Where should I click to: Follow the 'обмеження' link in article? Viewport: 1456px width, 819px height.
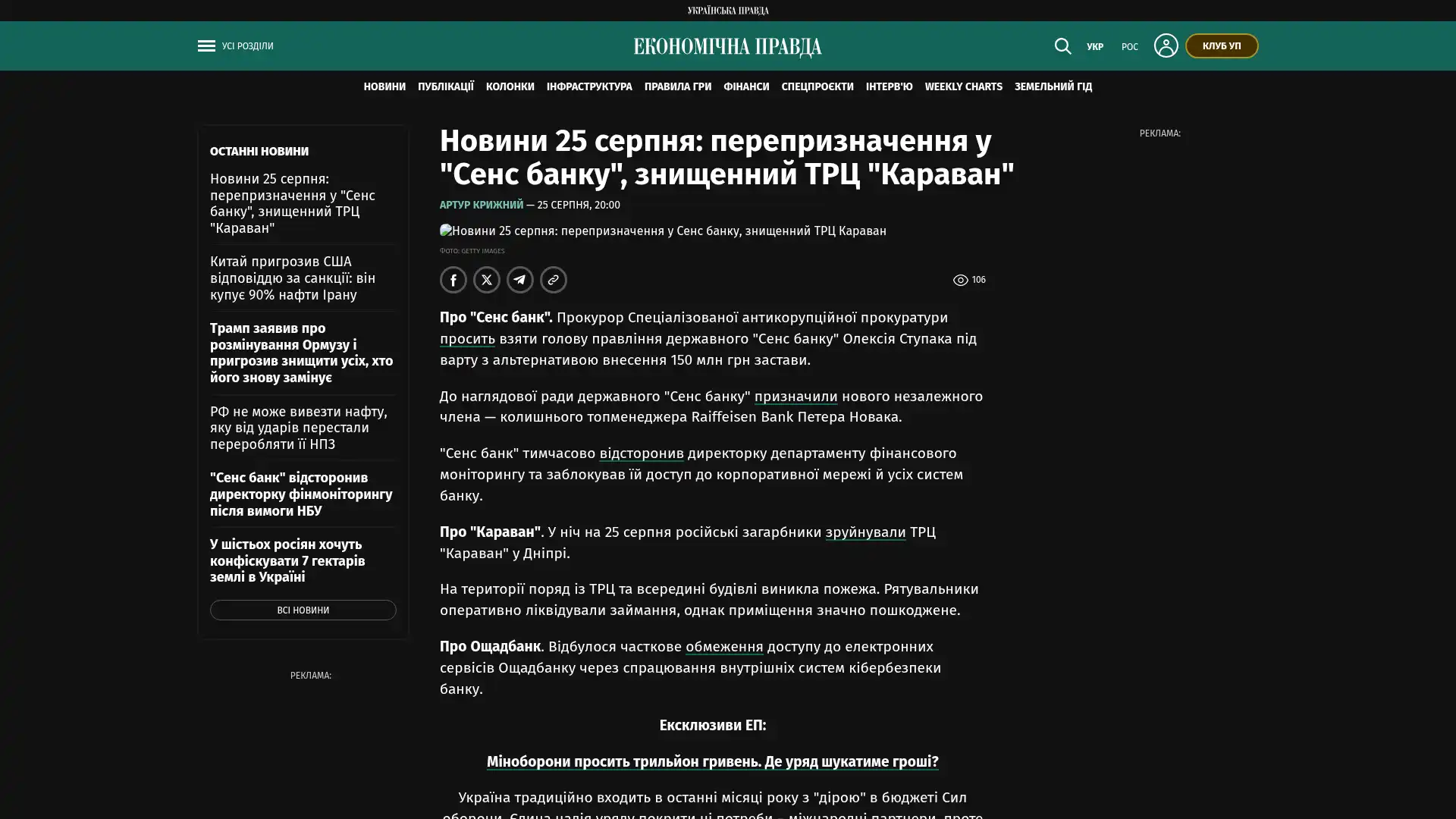pos(724,647)
